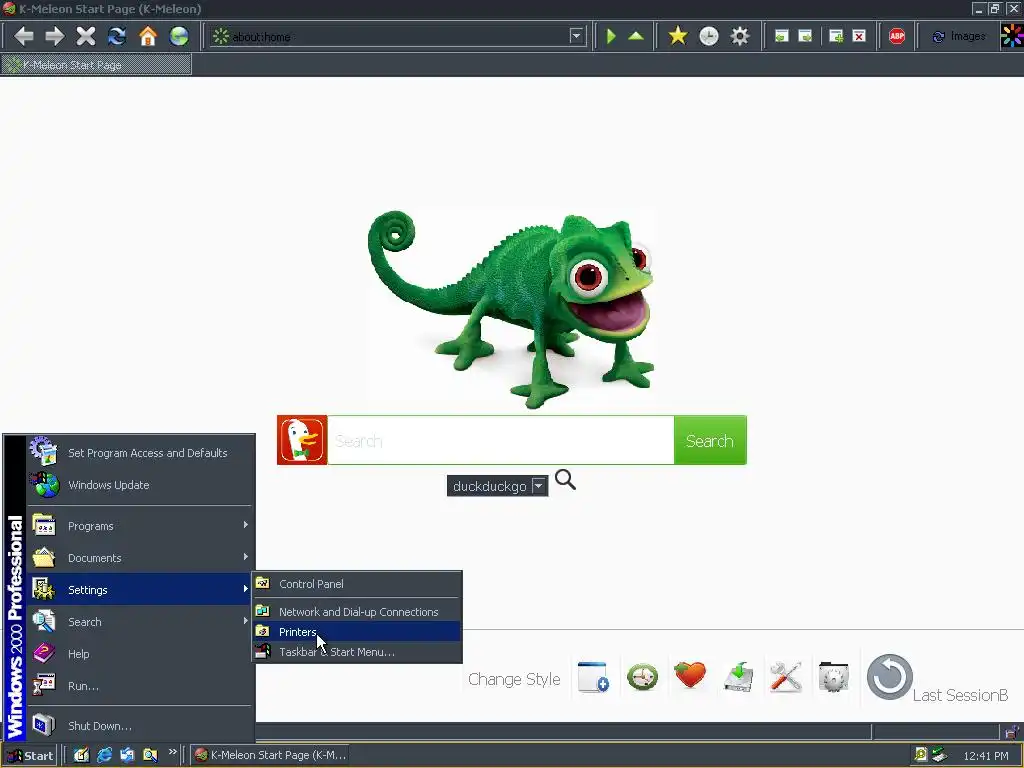The image size is (1024, 768).
Task: Open Help from the Start menu
Action: 140,654
